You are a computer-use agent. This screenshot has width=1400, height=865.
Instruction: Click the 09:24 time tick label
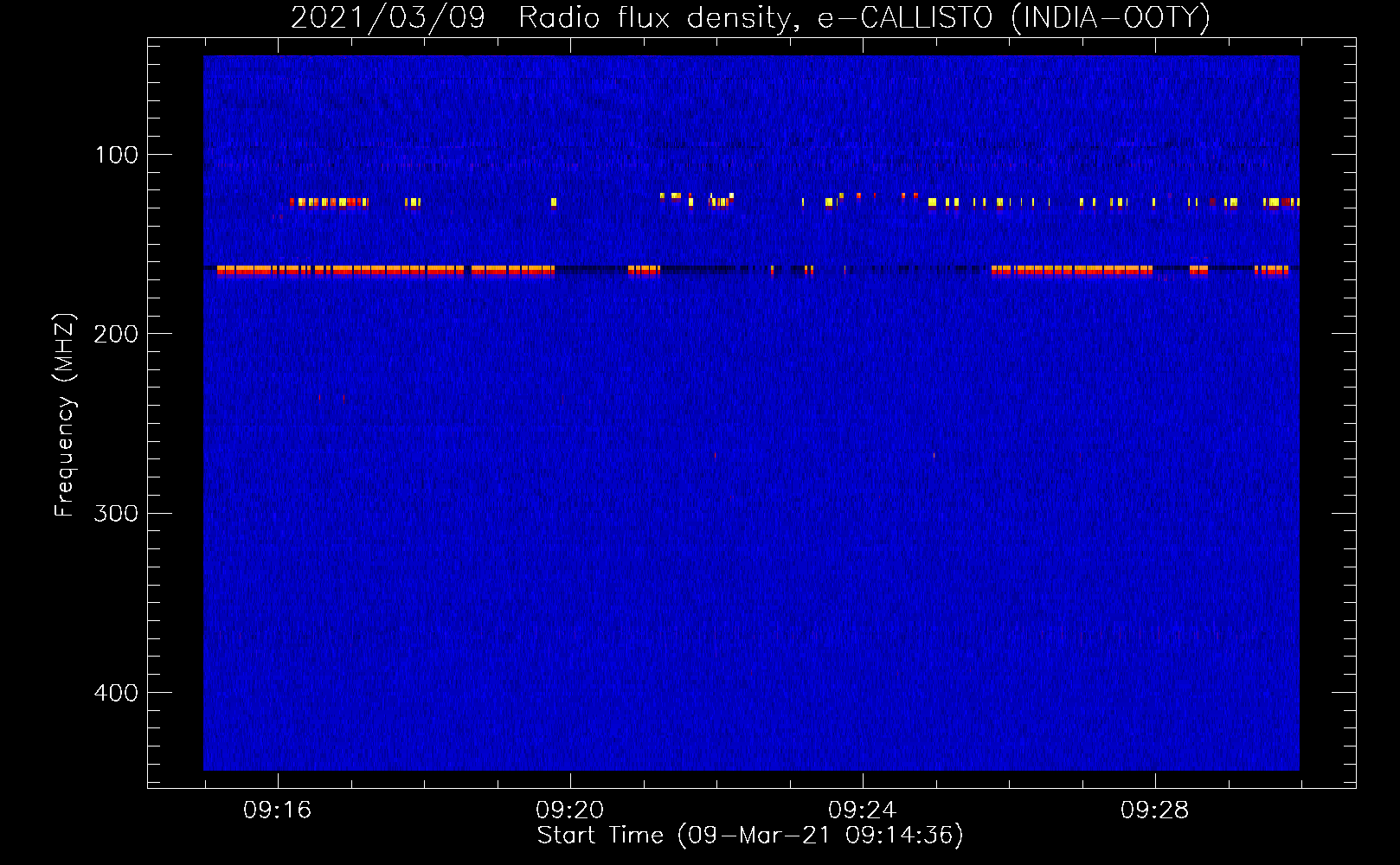(862, 811)
